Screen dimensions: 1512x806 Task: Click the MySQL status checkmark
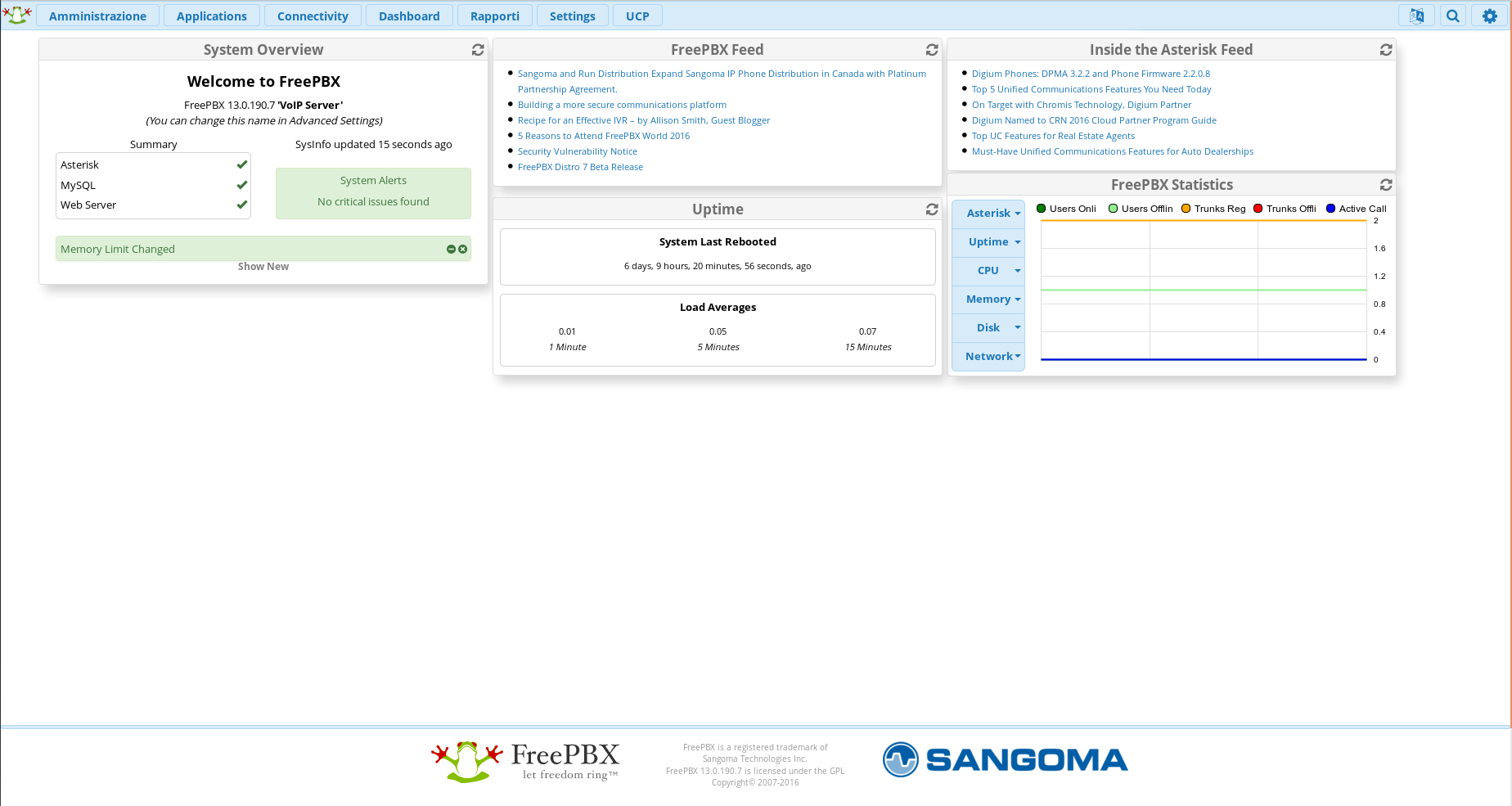tap(242, 185)
